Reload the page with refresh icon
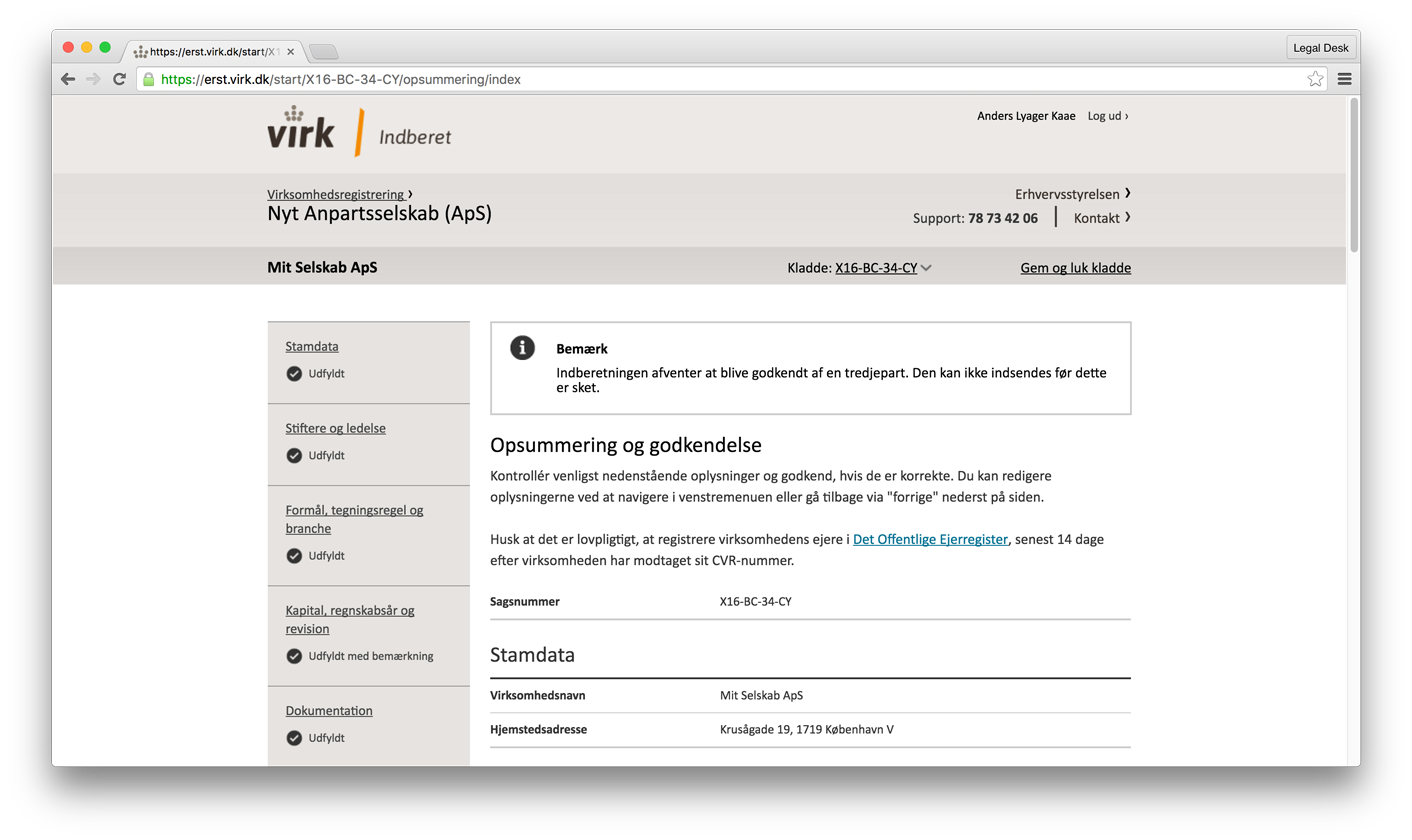The height and width of the screenshot is (840, 1412). (119, 79)
